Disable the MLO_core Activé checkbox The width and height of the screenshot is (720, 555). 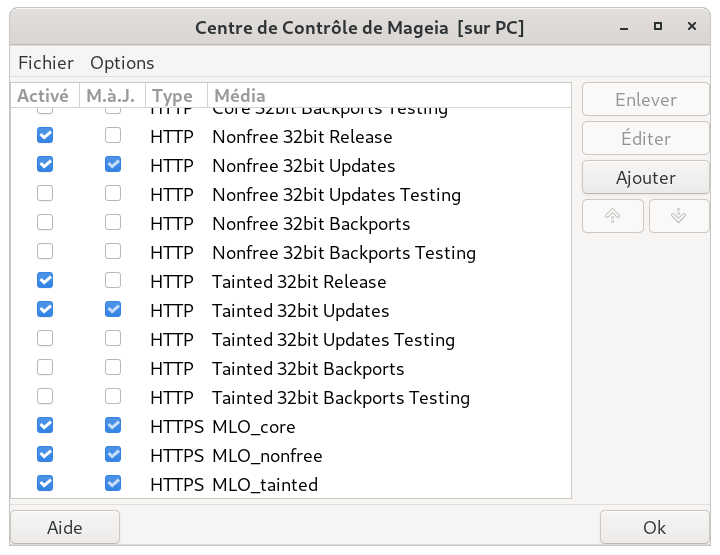coord(45,425)
